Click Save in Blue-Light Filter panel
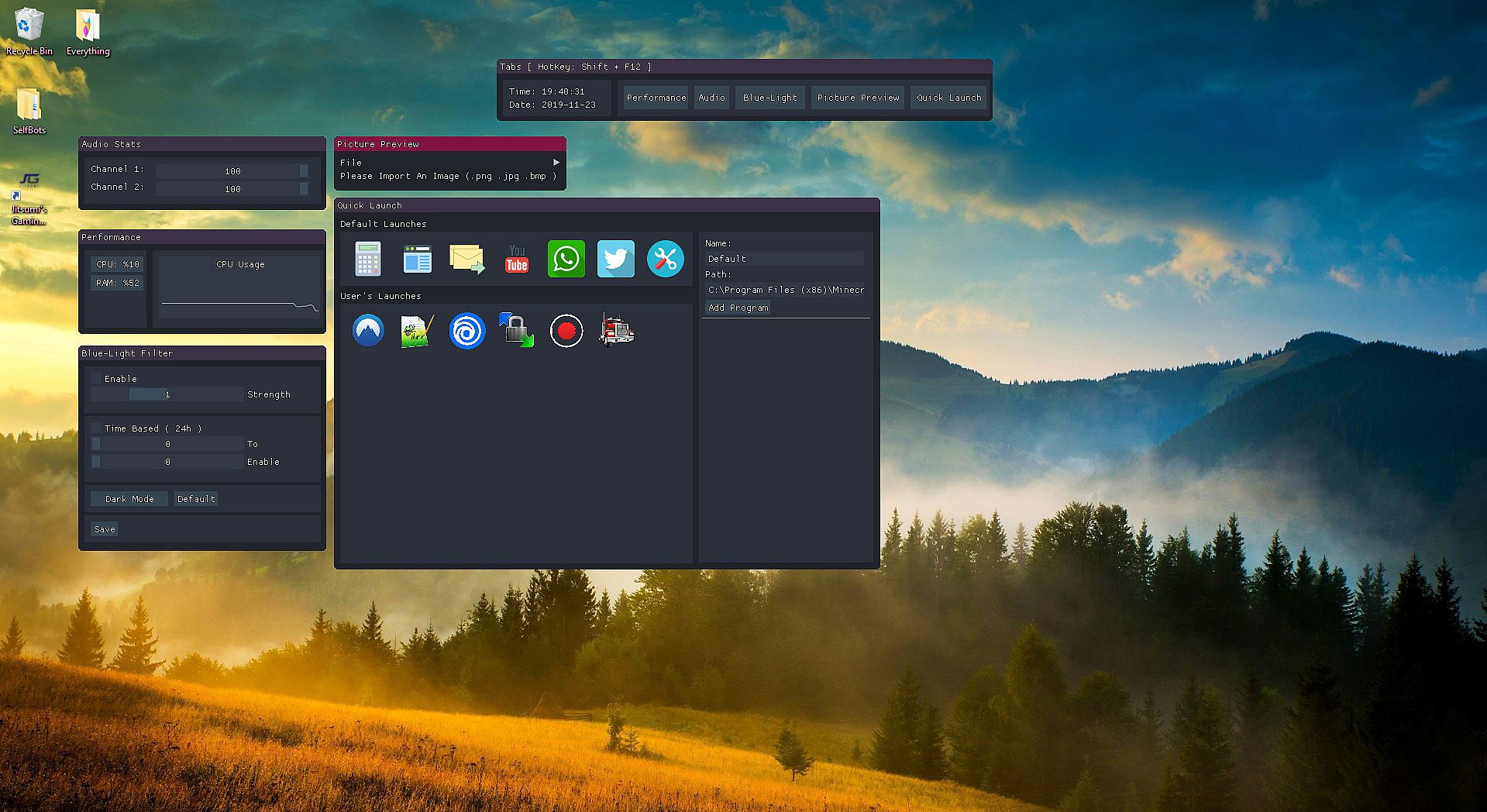This screenshot has width=1487, height=812. pos(105,529)
